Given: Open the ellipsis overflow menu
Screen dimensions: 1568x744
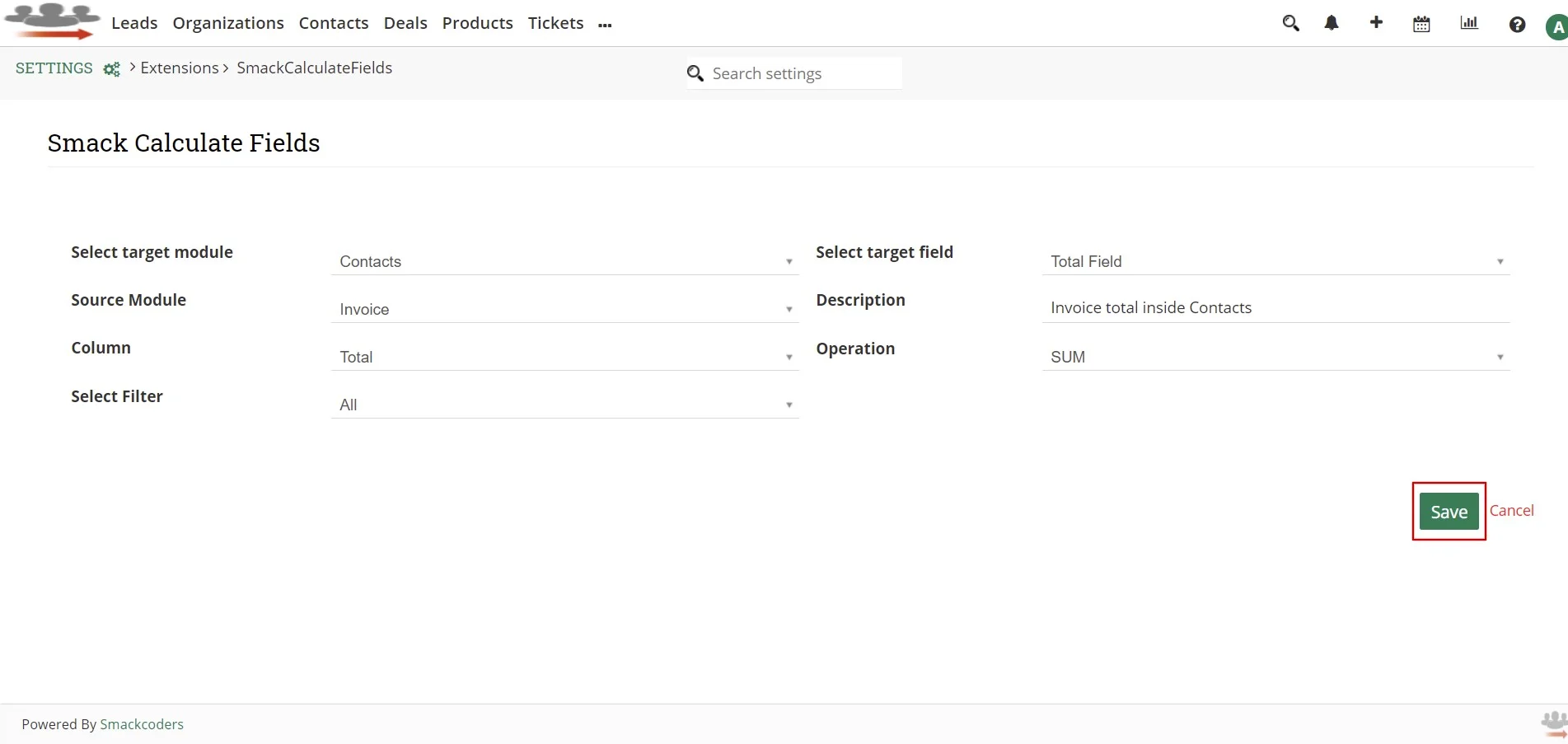Looking at the screenshot, I should [x=606, y=25].
